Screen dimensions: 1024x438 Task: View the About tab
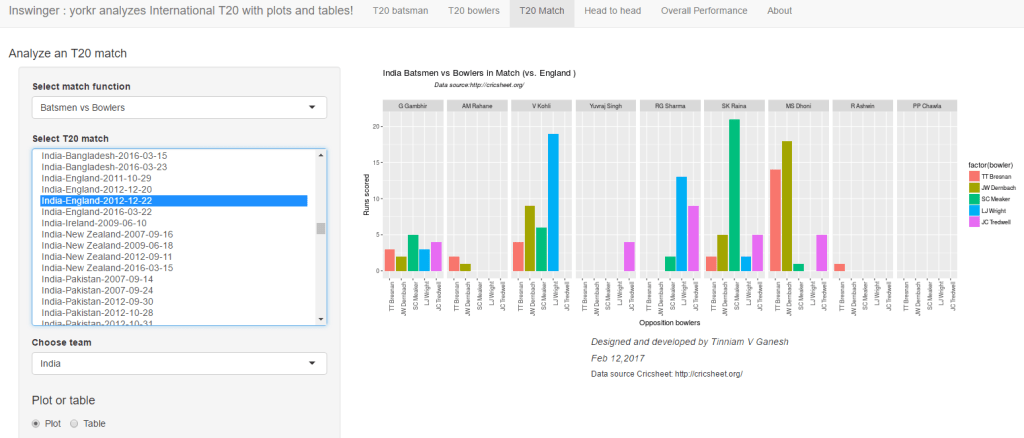point(779,11)
